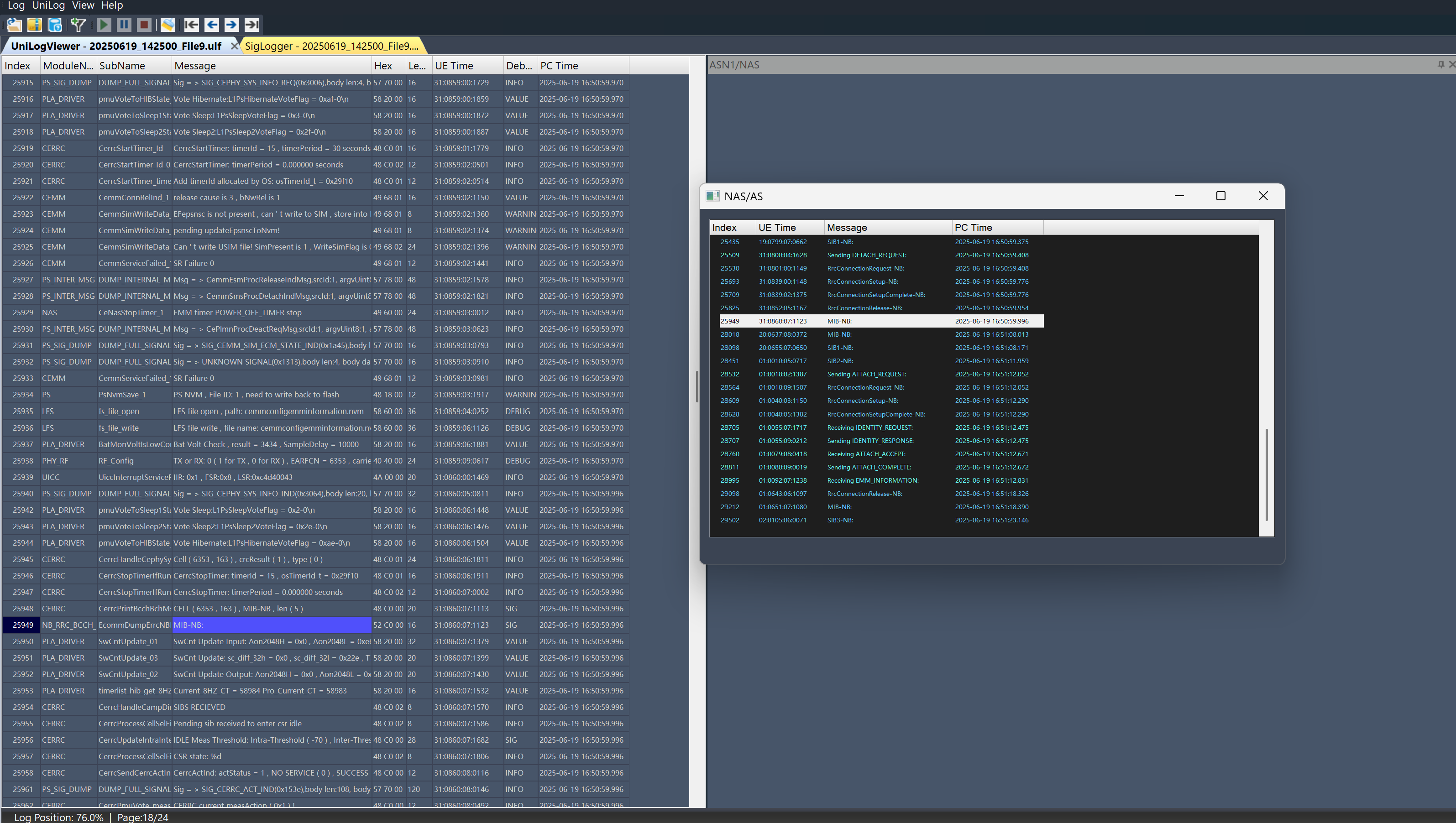Open the Log menu
Viewport: 1456px width, 823px height.
pyautogui.click(x=16, y=5)
